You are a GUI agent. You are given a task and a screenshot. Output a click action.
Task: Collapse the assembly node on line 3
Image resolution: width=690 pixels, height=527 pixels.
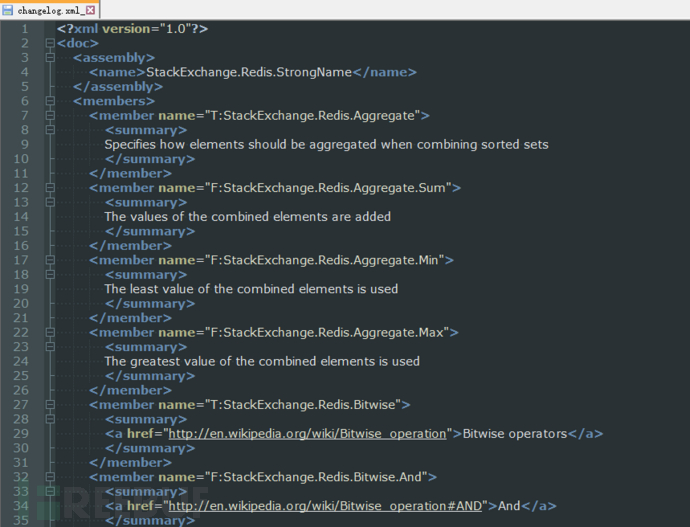[50, 58]
